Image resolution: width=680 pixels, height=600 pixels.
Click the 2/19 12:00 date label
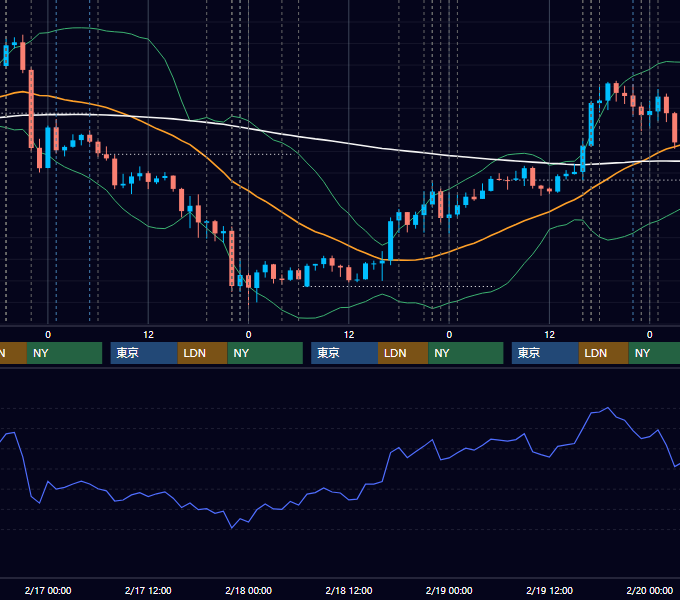tap(549, 590)
